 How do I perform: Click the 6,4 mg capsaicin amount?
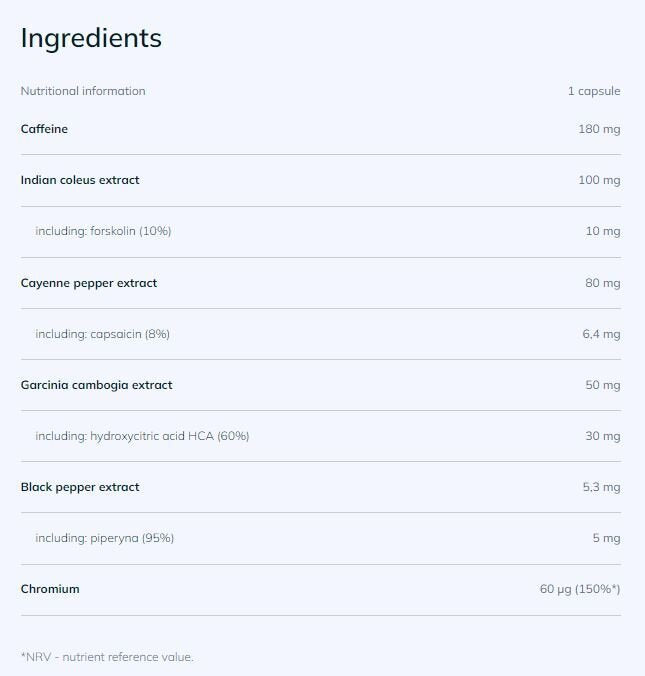point(601,334)
